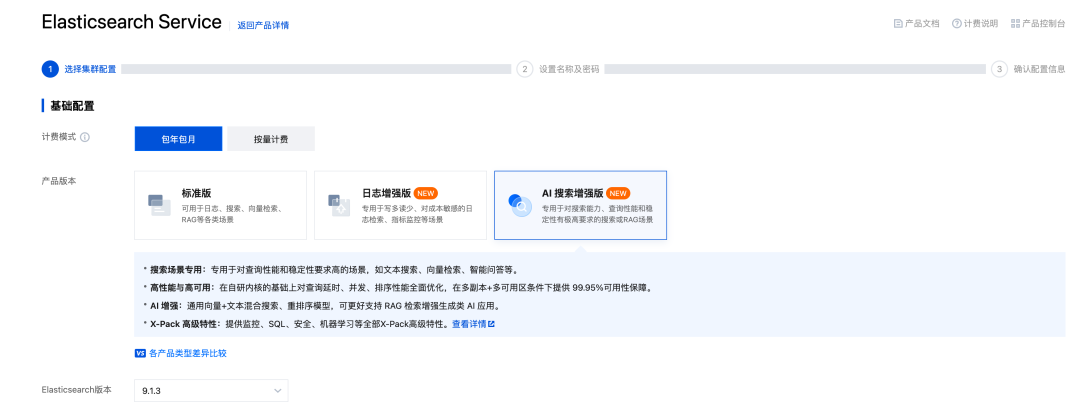Click the 搜索场景专用 description line

pyautogui.click(x=331, y=269)
